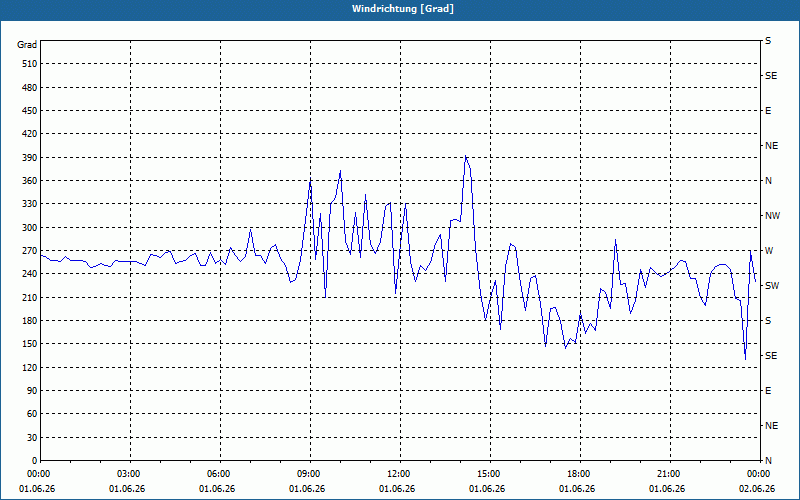The image size is (800, 500).
Task: Select the 240 left axis label
Action: click(x=30, y=274)
